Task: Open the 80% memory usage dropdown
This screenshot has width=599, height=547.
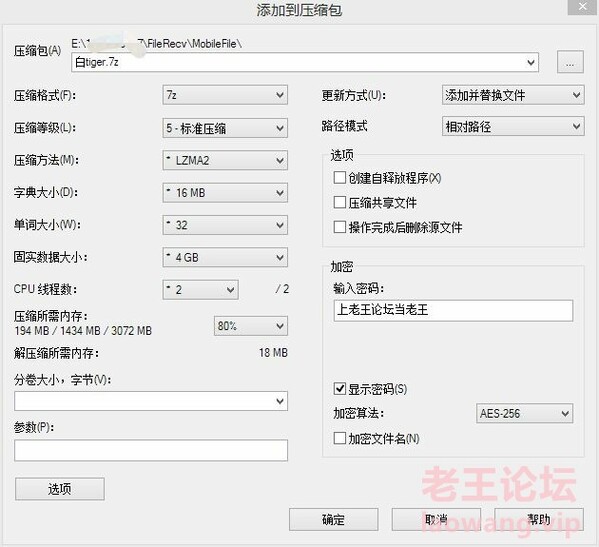Action: tap(251, 326)
